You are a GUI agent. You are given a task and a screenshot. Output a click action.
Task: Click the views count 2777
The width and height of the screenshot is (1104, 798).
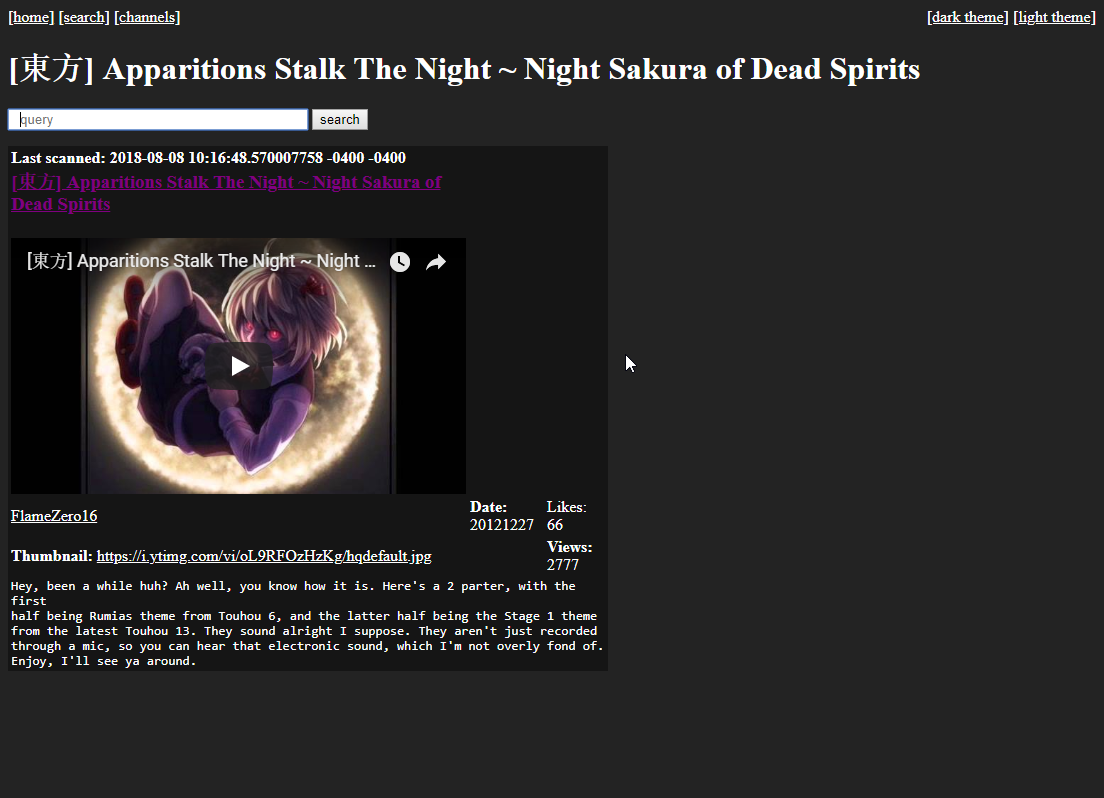coord(563,565)
